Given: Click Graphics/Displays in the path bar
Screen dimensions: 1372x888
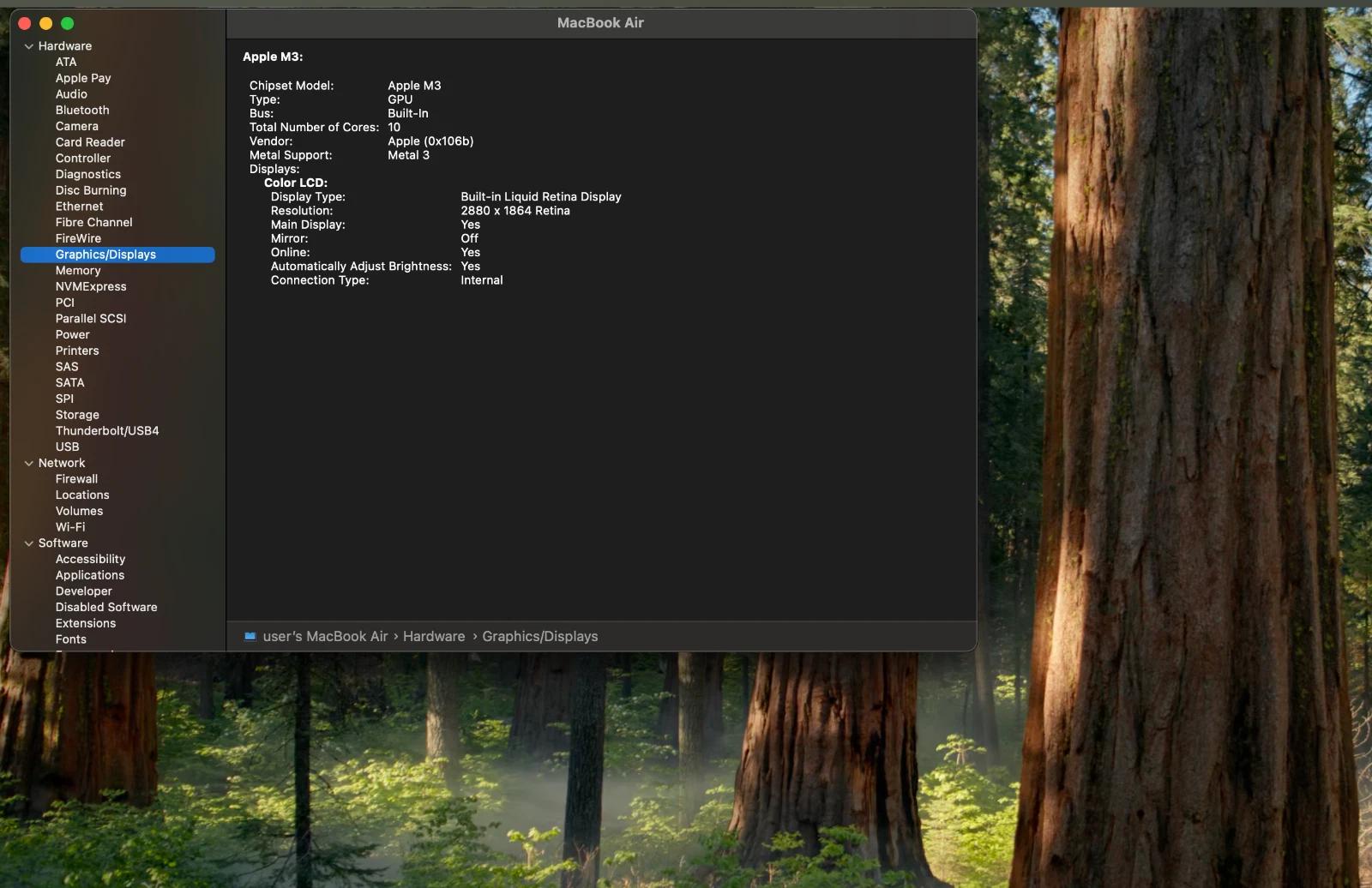Looking at the screenshot, I should click(540, 637).
